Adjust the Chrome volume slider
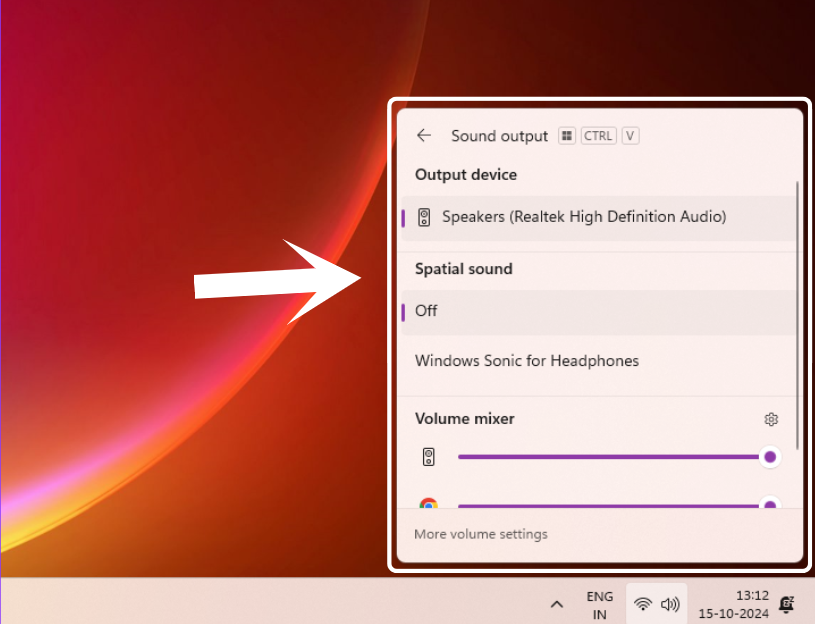815x624 pixels. click(x=619, y=505)
